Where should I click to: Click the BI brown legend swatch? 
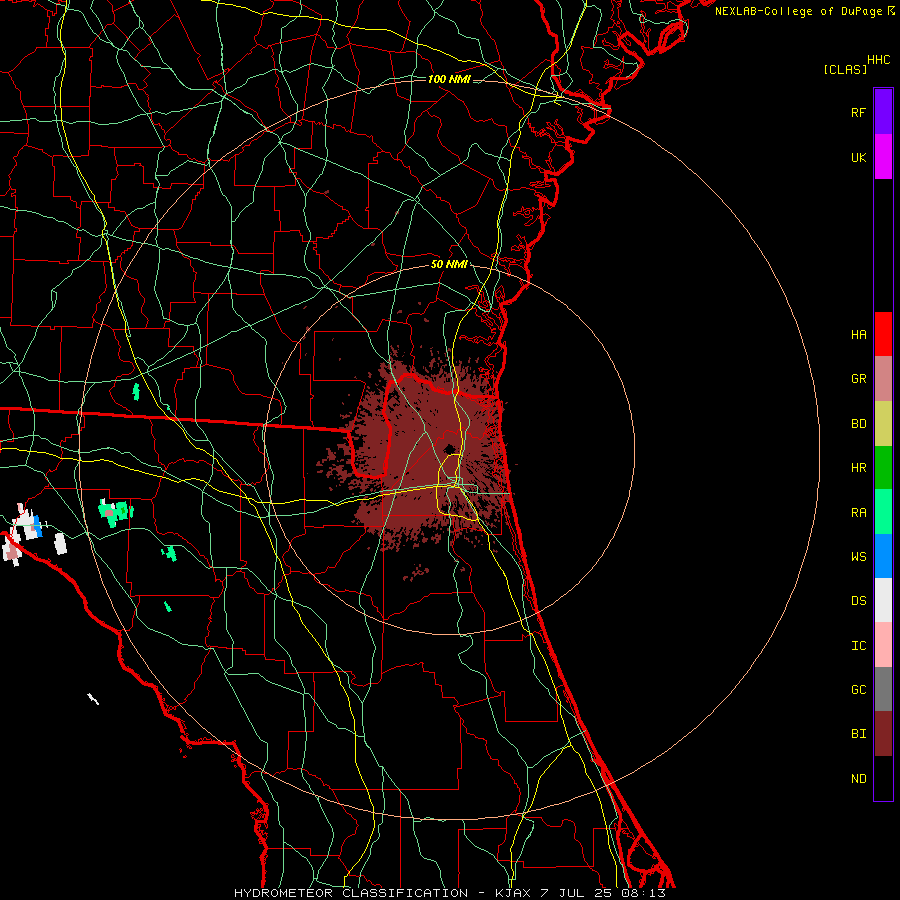tap(883, 734)
